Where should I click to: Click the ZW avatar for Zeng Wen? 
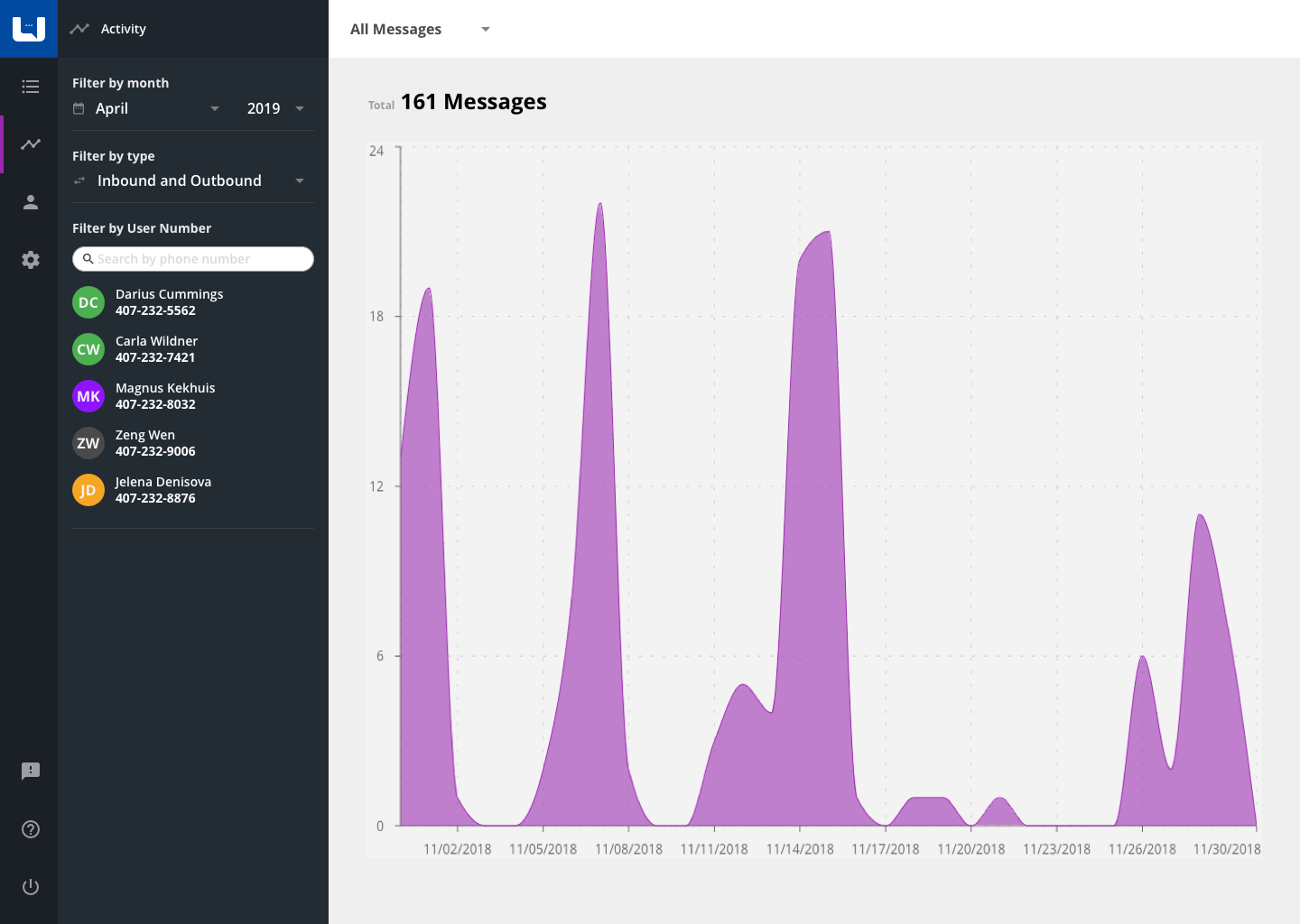[x=88, y=443]
